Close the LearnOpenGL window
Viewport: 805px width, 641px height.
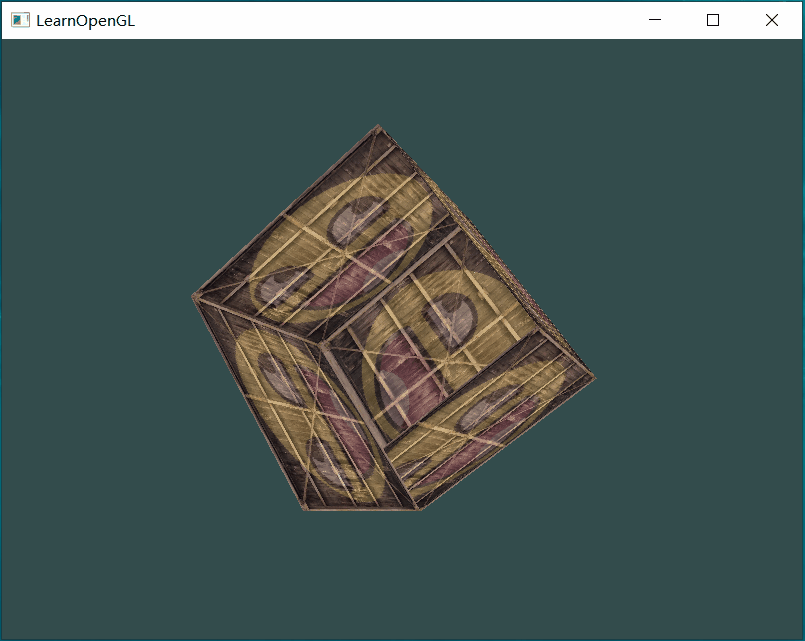772,20
